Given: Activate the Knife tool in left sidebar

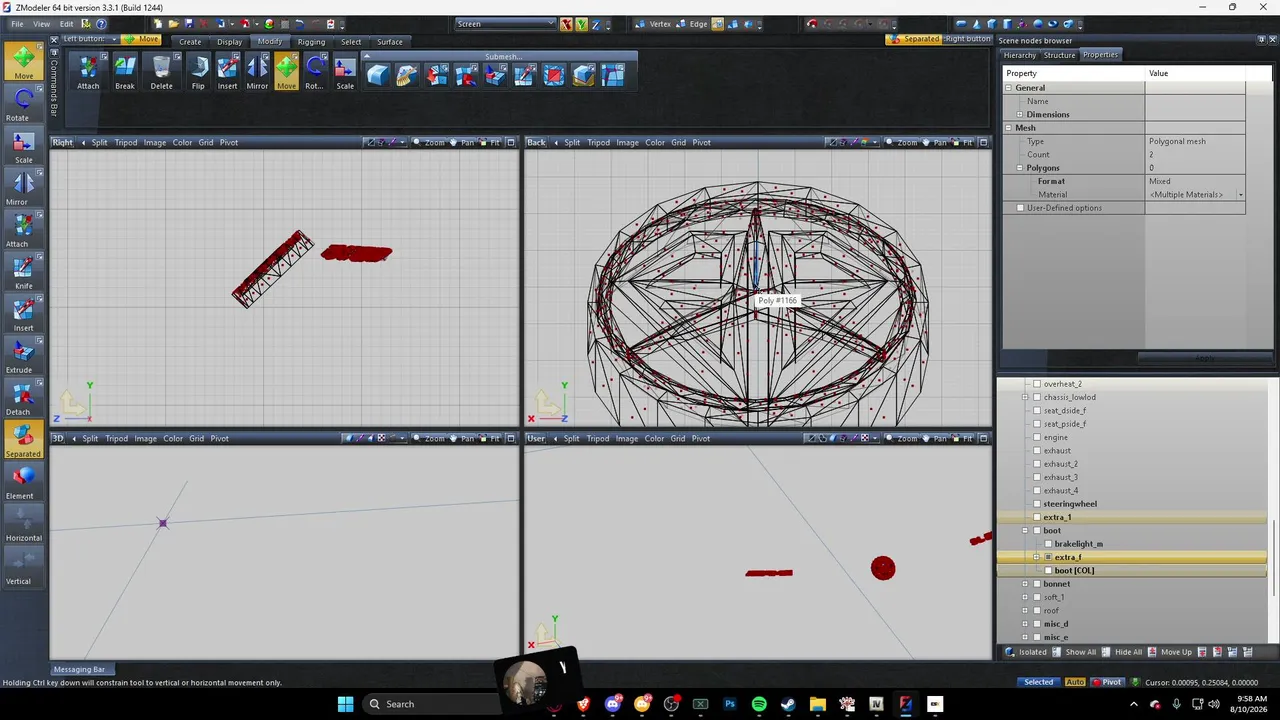Looking at the screenshot, I should [x=23, y=272].
